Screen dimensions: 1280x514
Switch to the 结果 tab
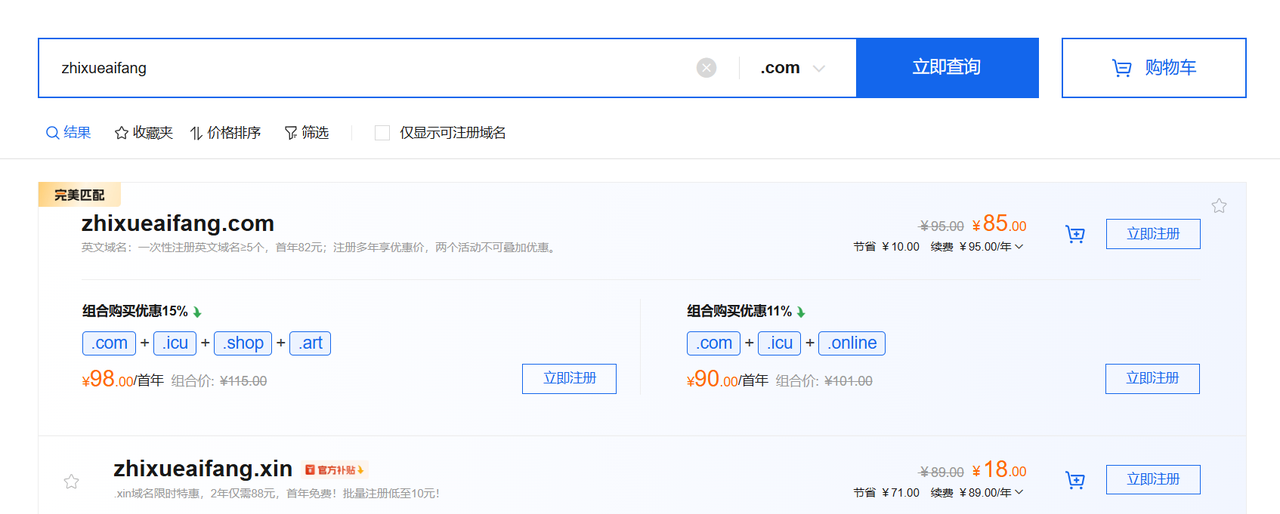68,133
